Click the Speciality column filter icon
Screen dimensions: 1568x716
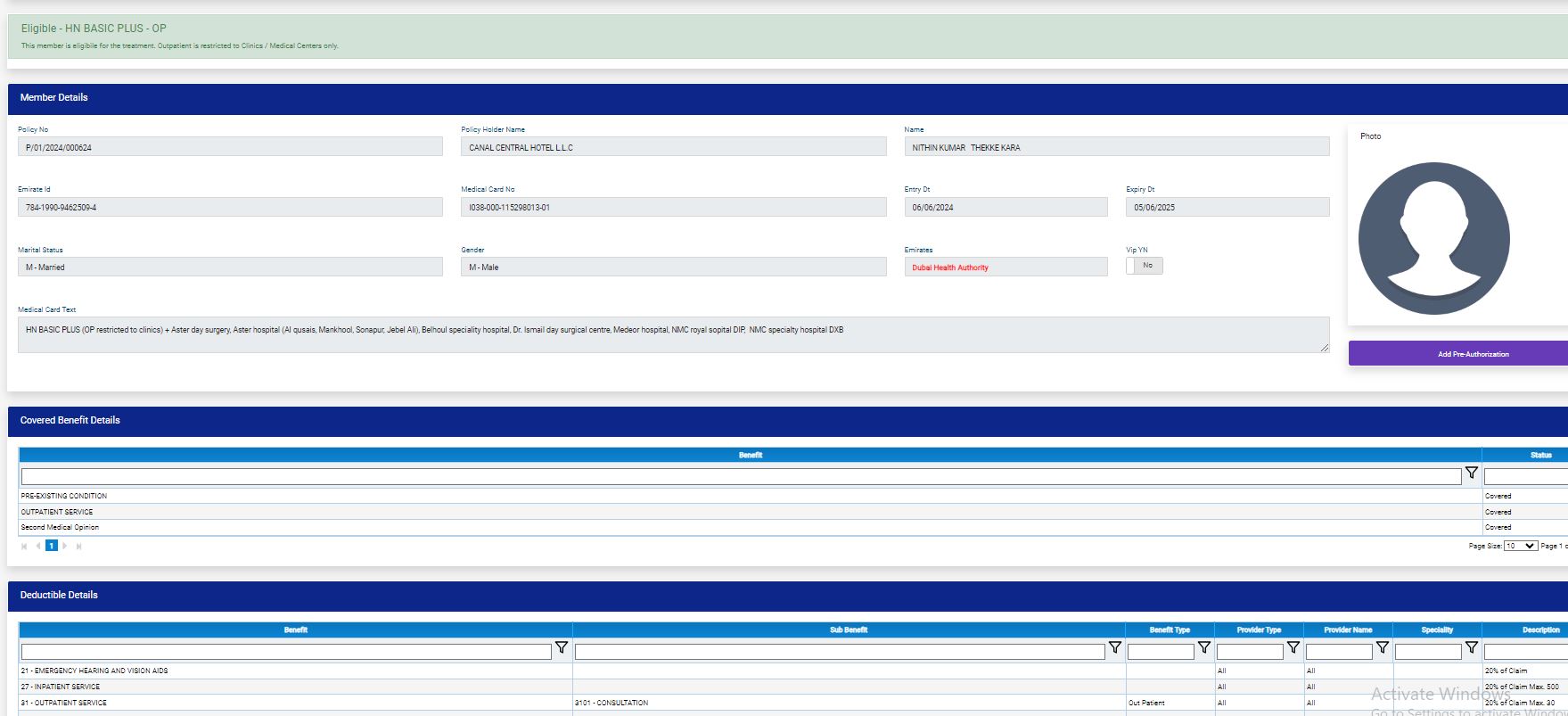(1471, 648)
